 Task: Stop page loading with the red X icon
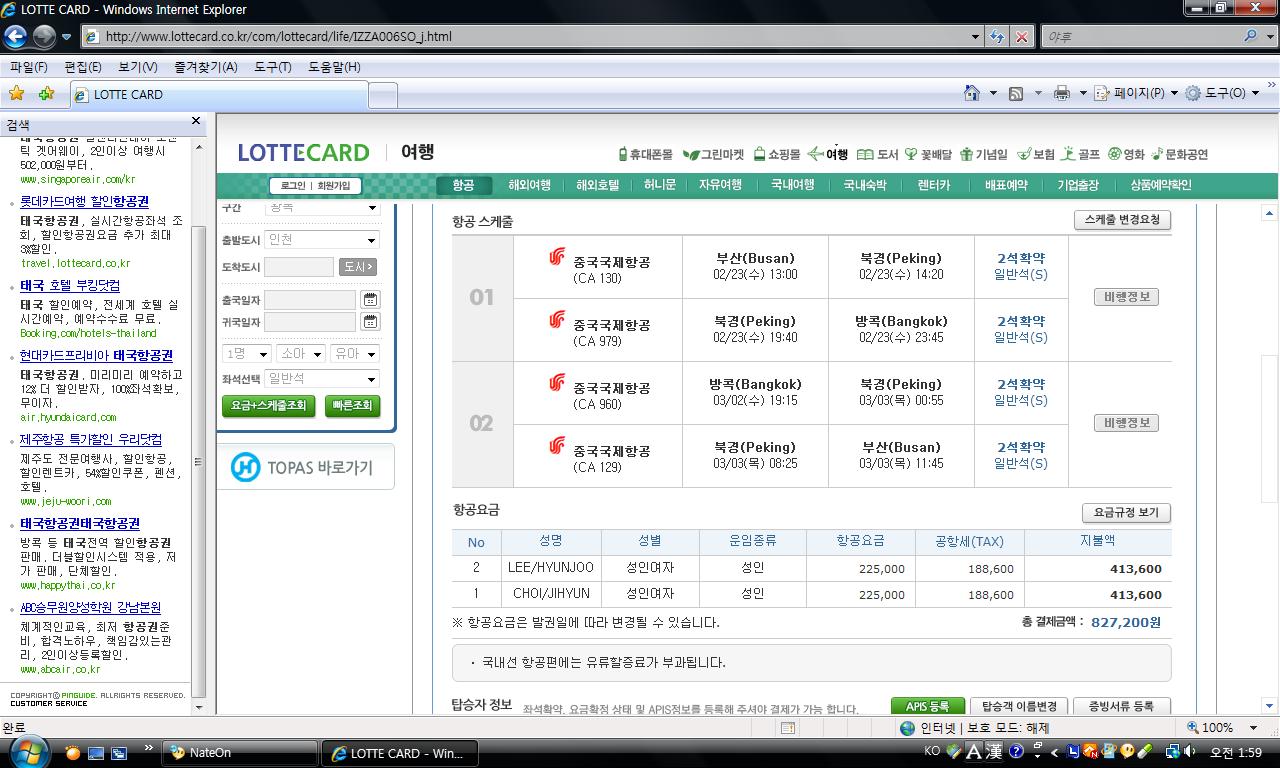click(1021, 37)
